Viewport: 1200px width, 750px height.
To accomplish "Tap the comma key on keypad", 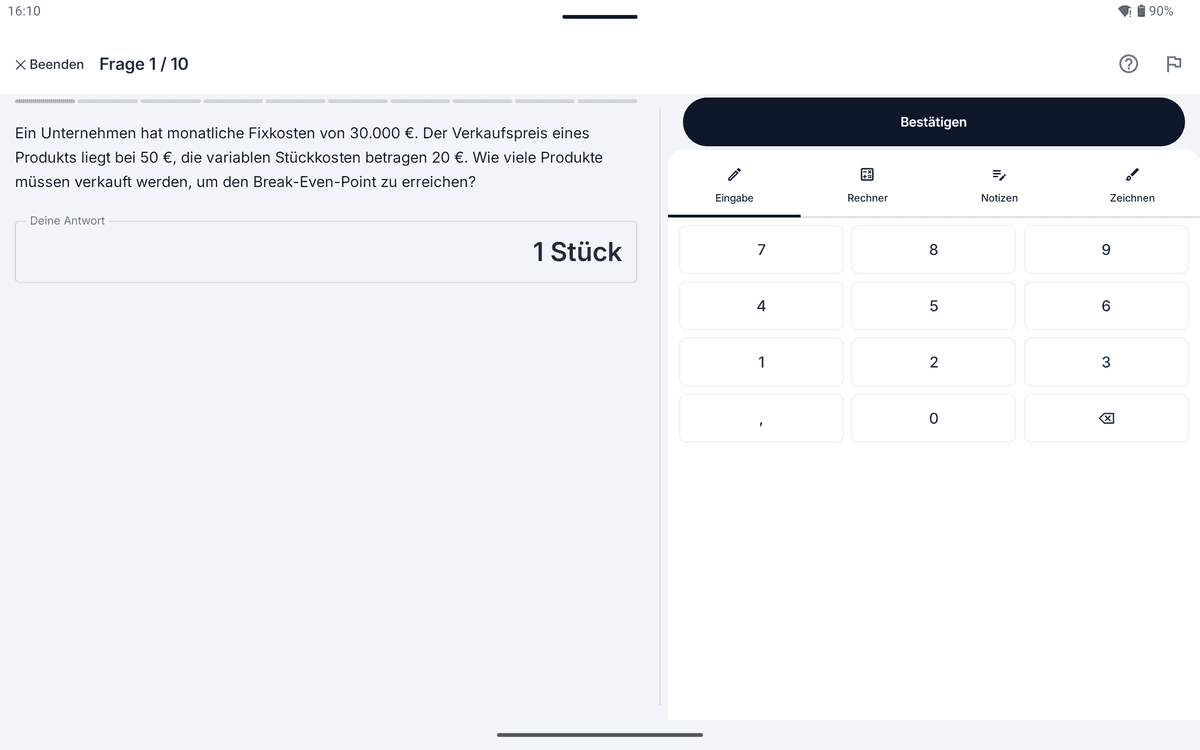I will pos(761,418).
